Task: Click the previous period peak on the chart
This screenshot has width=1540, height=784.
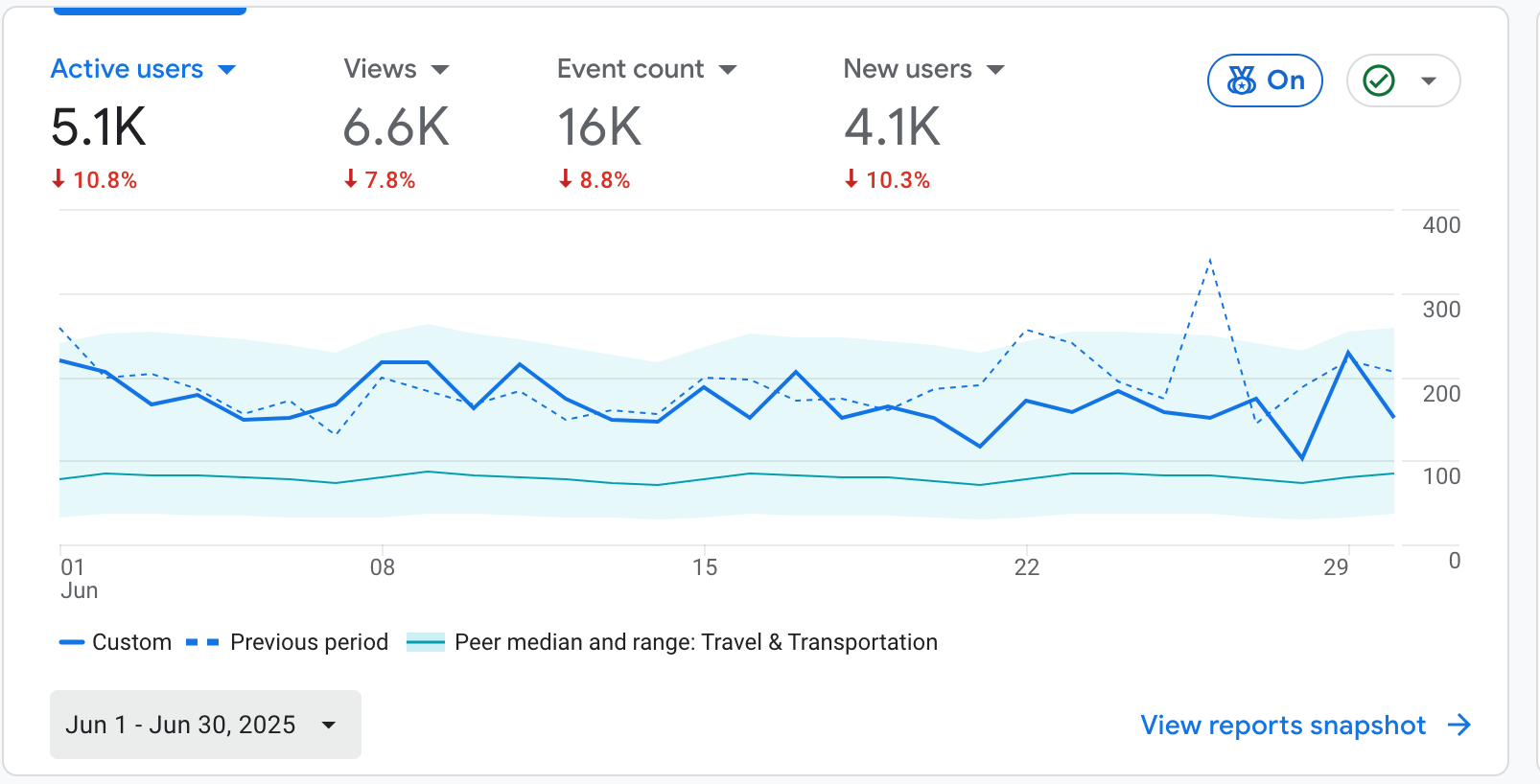Action: (x=1210, y=260)
